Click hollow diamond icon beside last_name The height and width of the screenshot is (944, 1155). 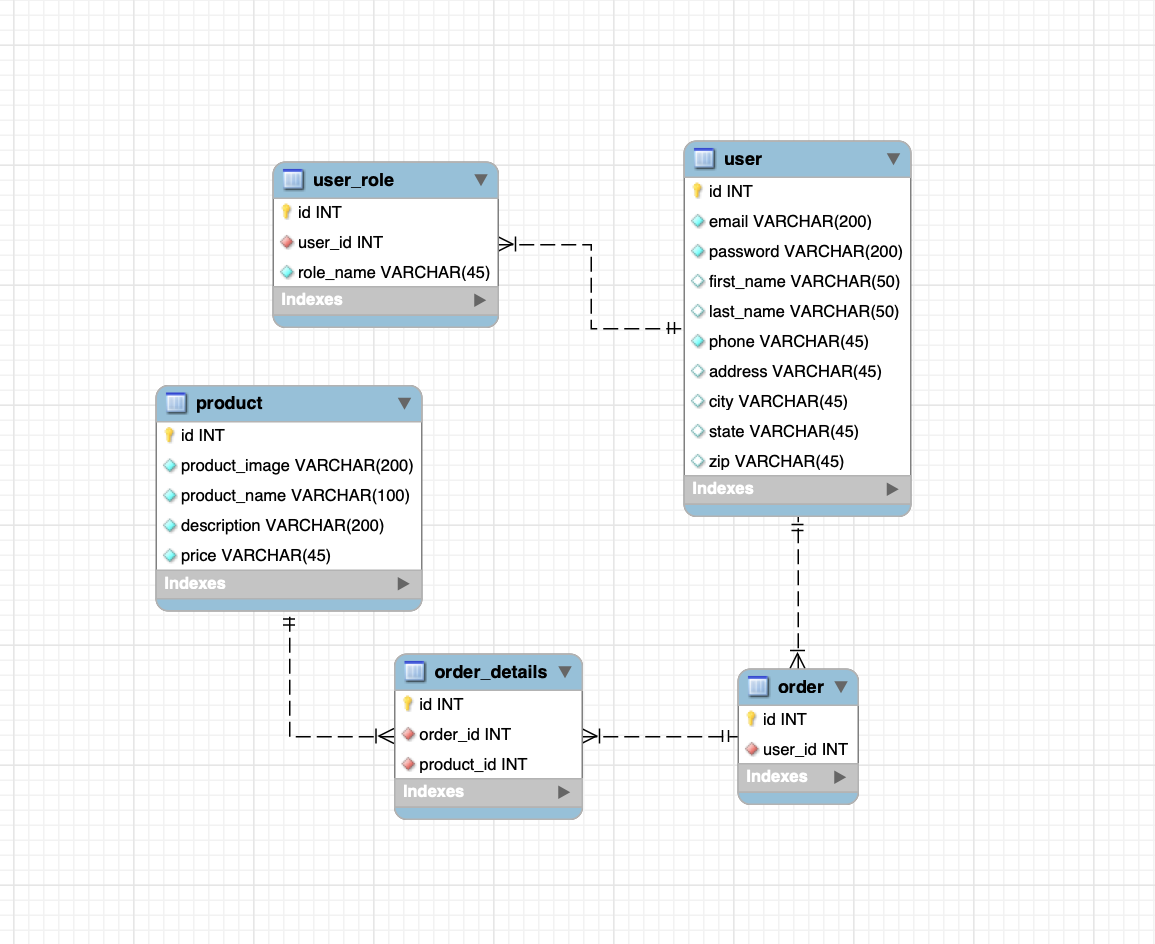click(x=698, y=311)
